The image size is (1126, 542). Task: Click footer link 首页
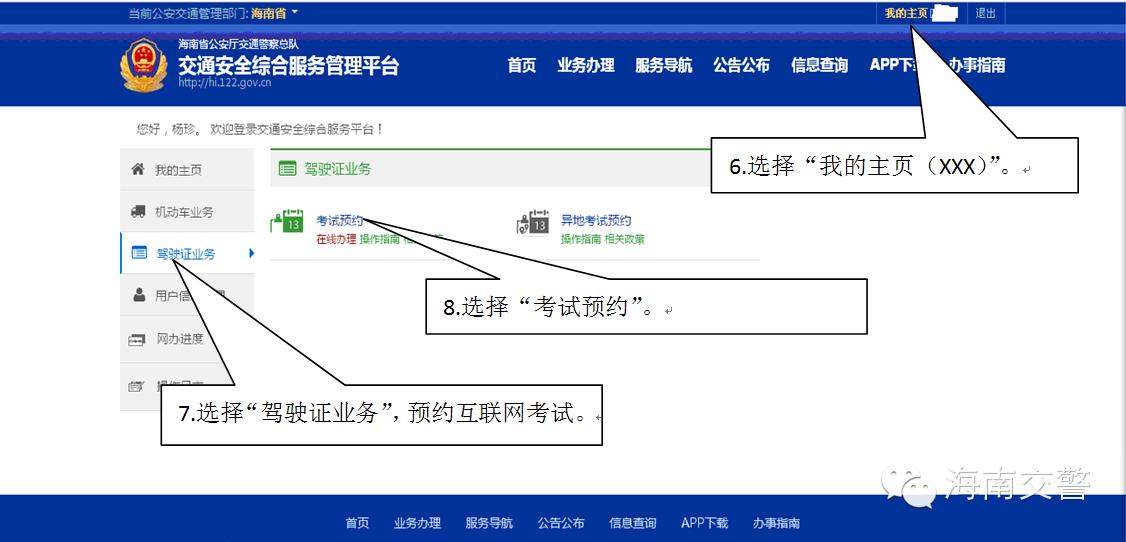coord(357,523)
